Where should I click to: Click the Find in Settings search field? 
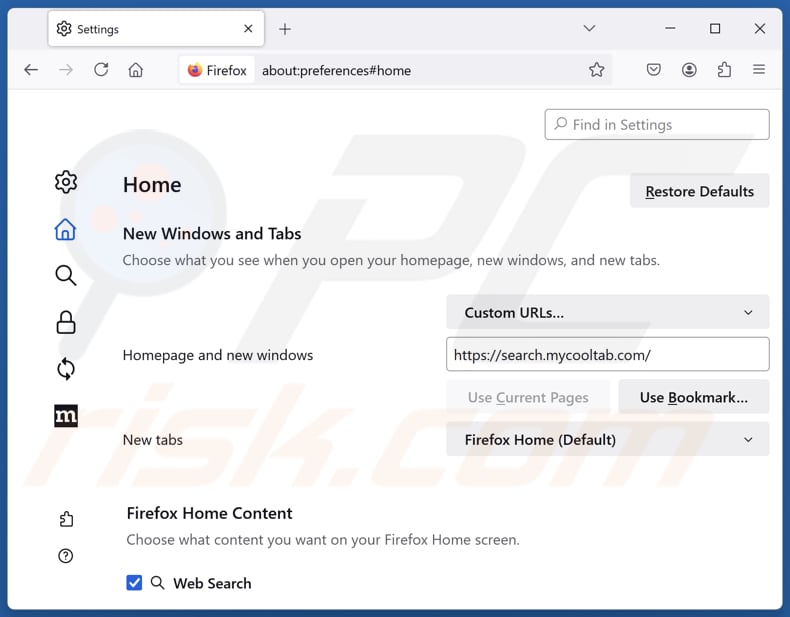[656, 124]
